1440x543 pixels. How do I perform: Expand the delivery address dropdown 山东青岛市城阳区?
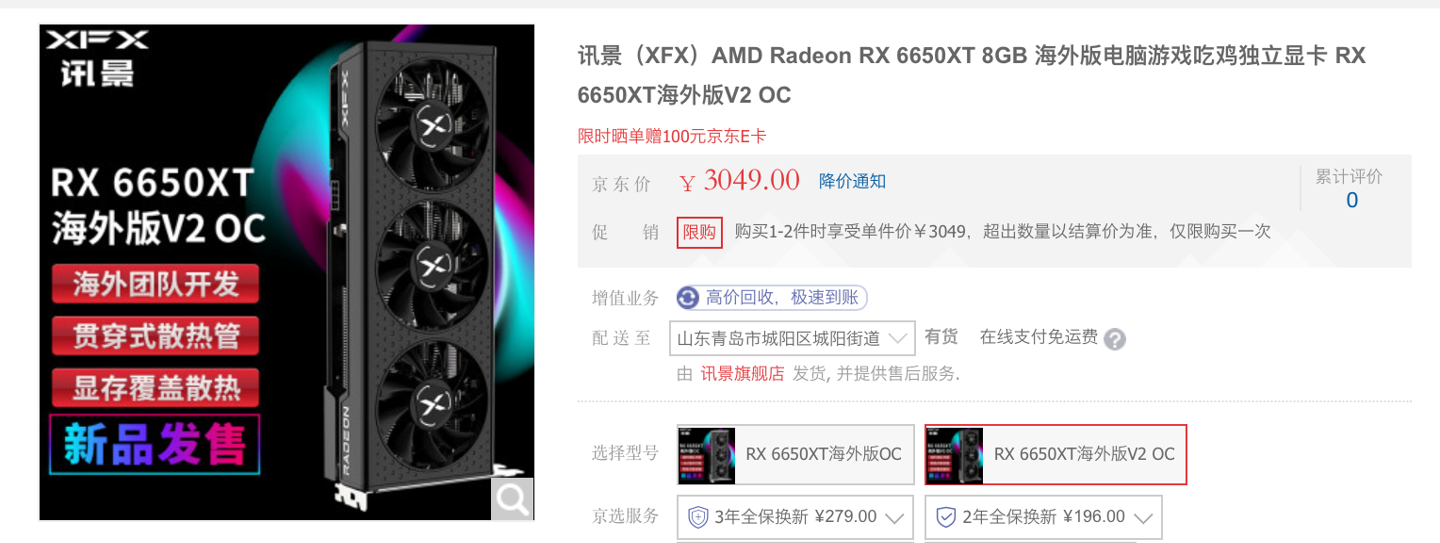tap(792, 338)
